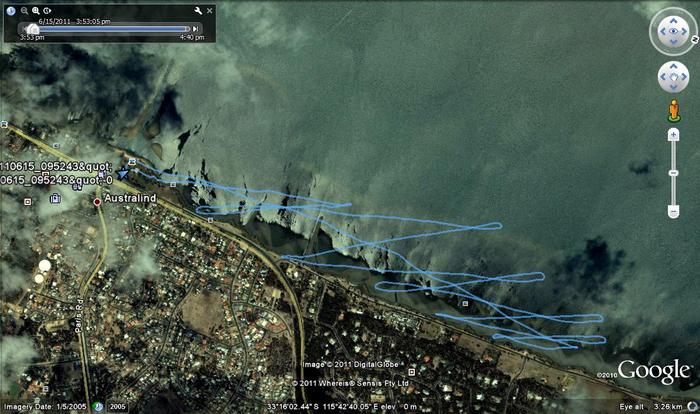Zoom out the time slider range
Screen dimensions: 700x414
23,10
